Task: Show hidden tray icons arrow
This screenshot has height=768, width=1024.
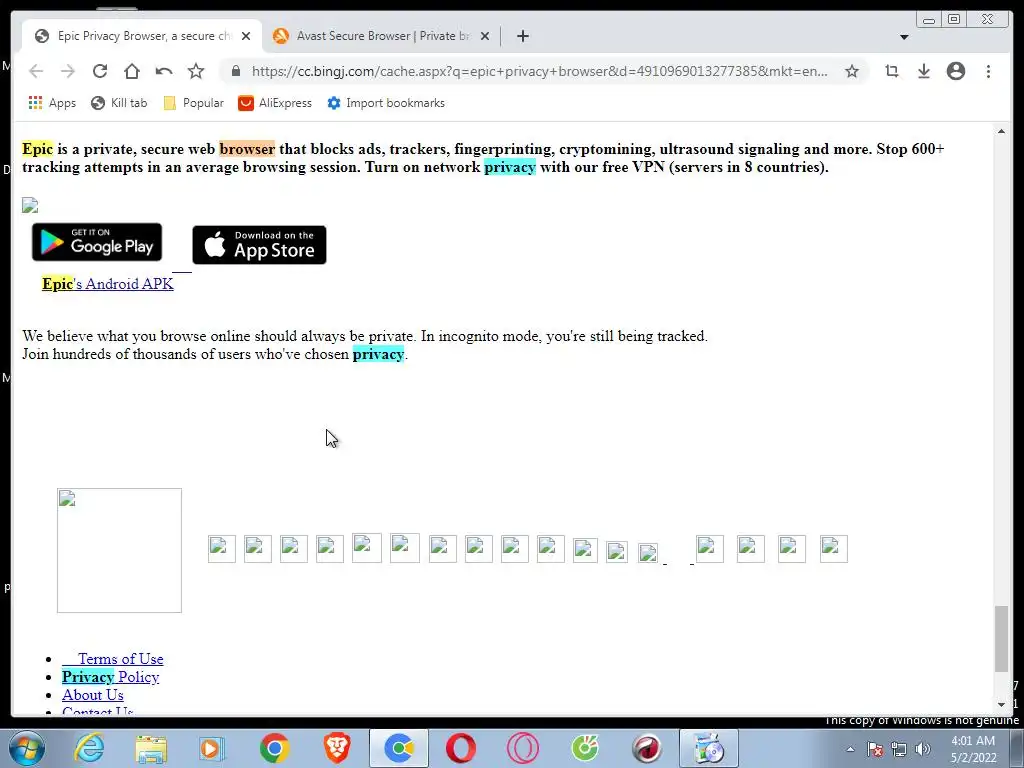Action: pos(850,750)
